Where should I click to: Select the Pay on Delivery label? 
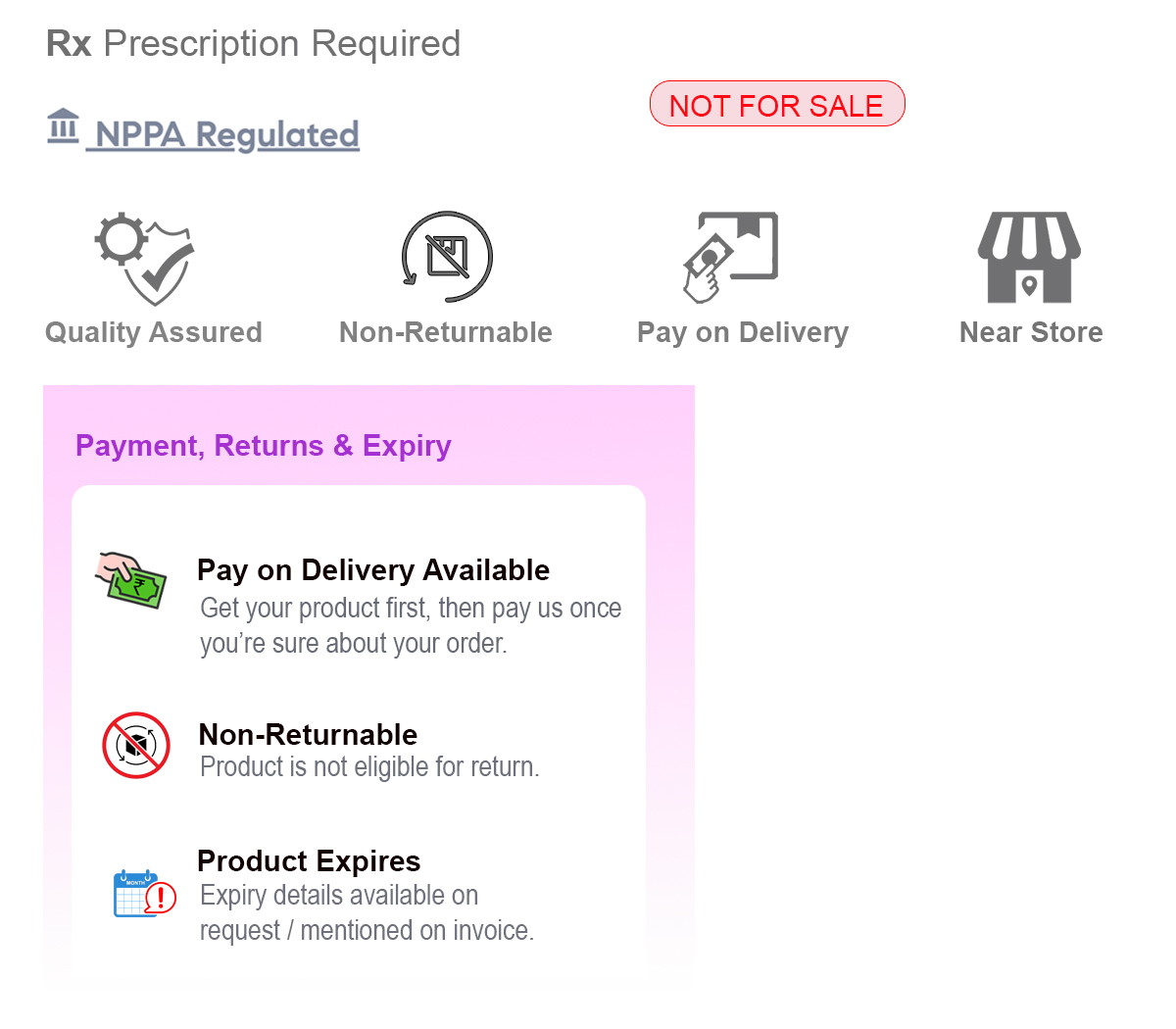pyautogui.click(x=743, y=332)
